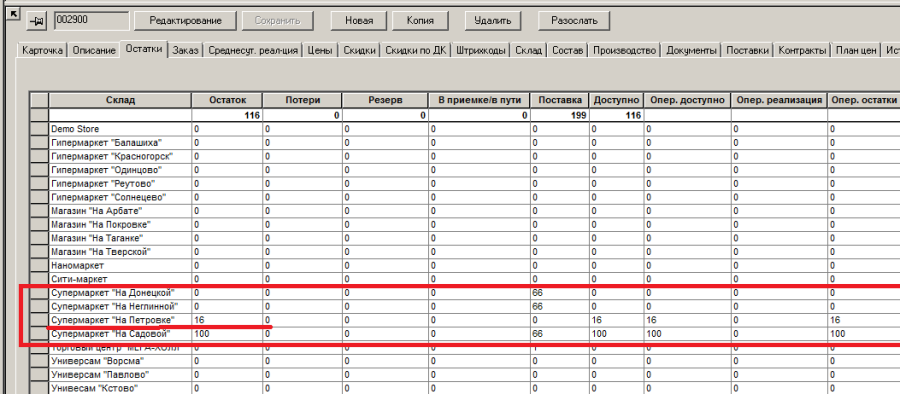The height and width of the screenshot is (394, 900).
Task: Open the Склад tab
Action: [x=528, y=51]
